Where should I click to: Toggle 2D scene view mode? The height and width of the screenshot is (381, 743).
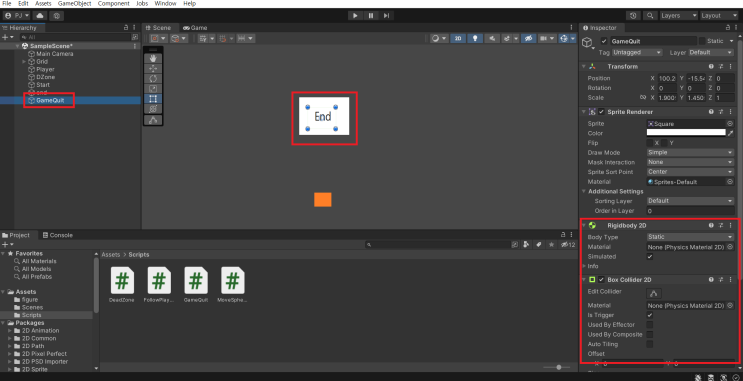(458, 38)
